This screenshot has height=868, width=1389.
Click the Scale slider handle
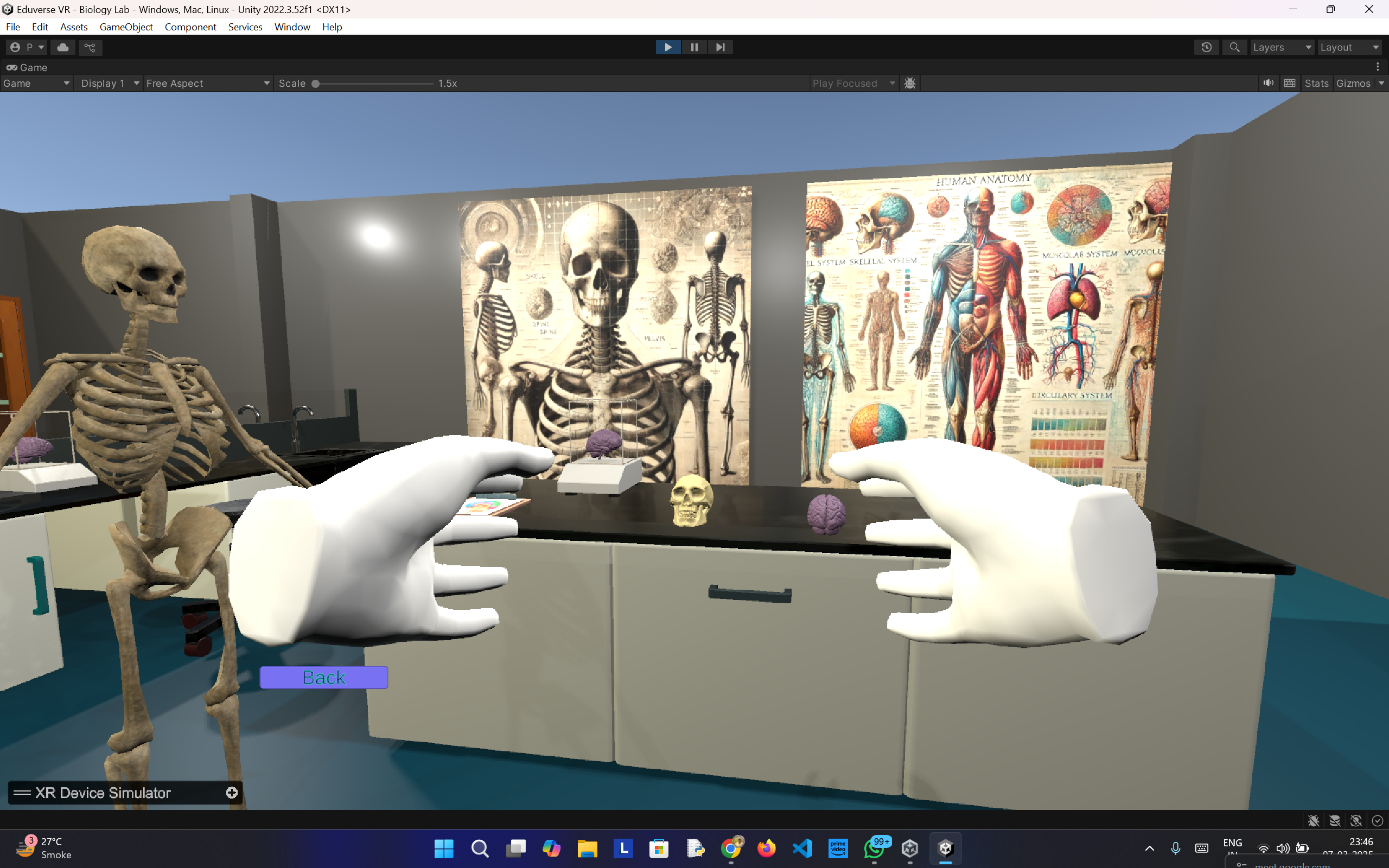tap(316, 83)
